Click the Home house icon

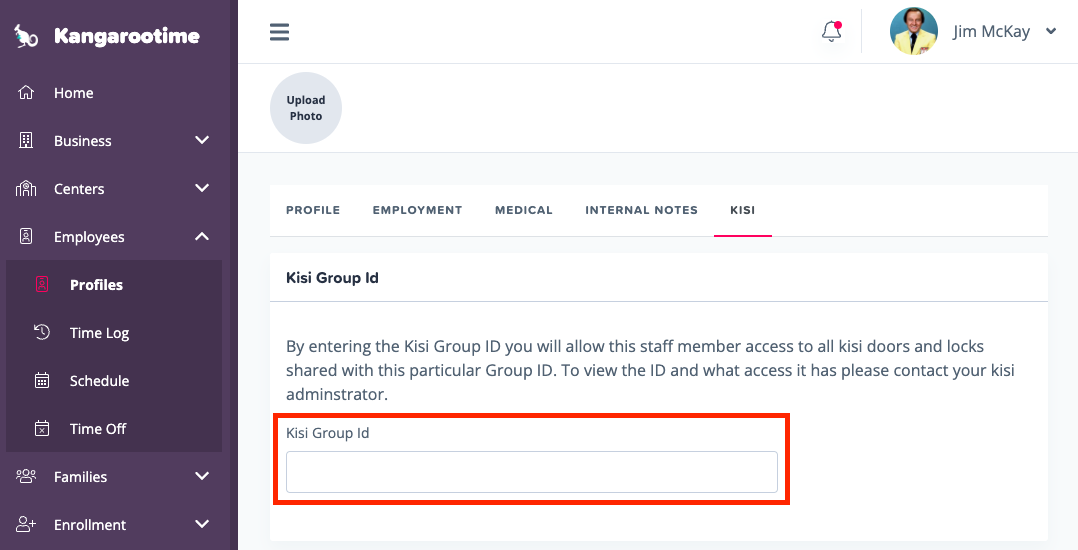27,93
